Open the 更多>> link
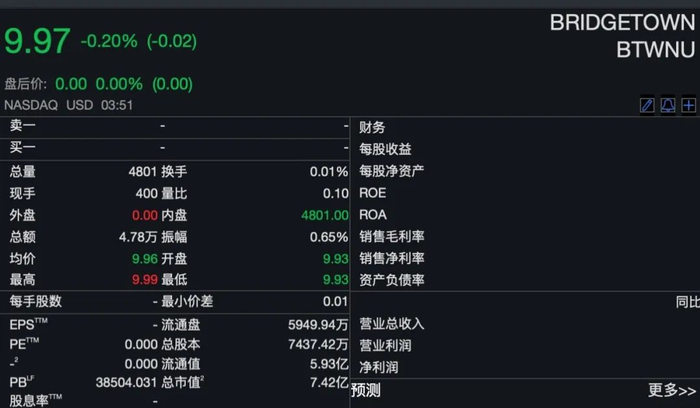The height and width of the screenshot is (408, 700). click(x=672, y=390)
